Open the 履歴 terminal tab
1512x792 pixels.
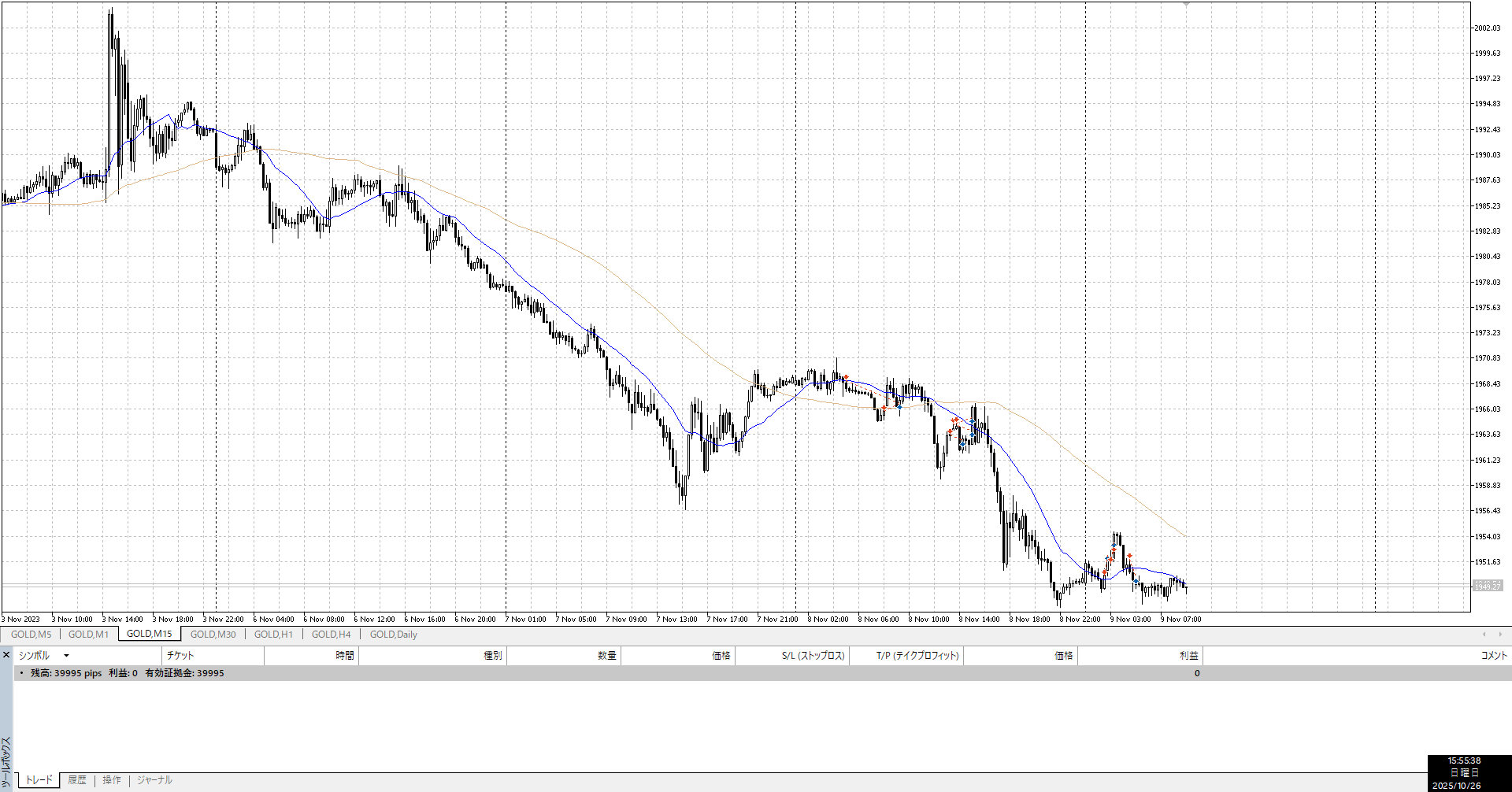click(77, 780)
